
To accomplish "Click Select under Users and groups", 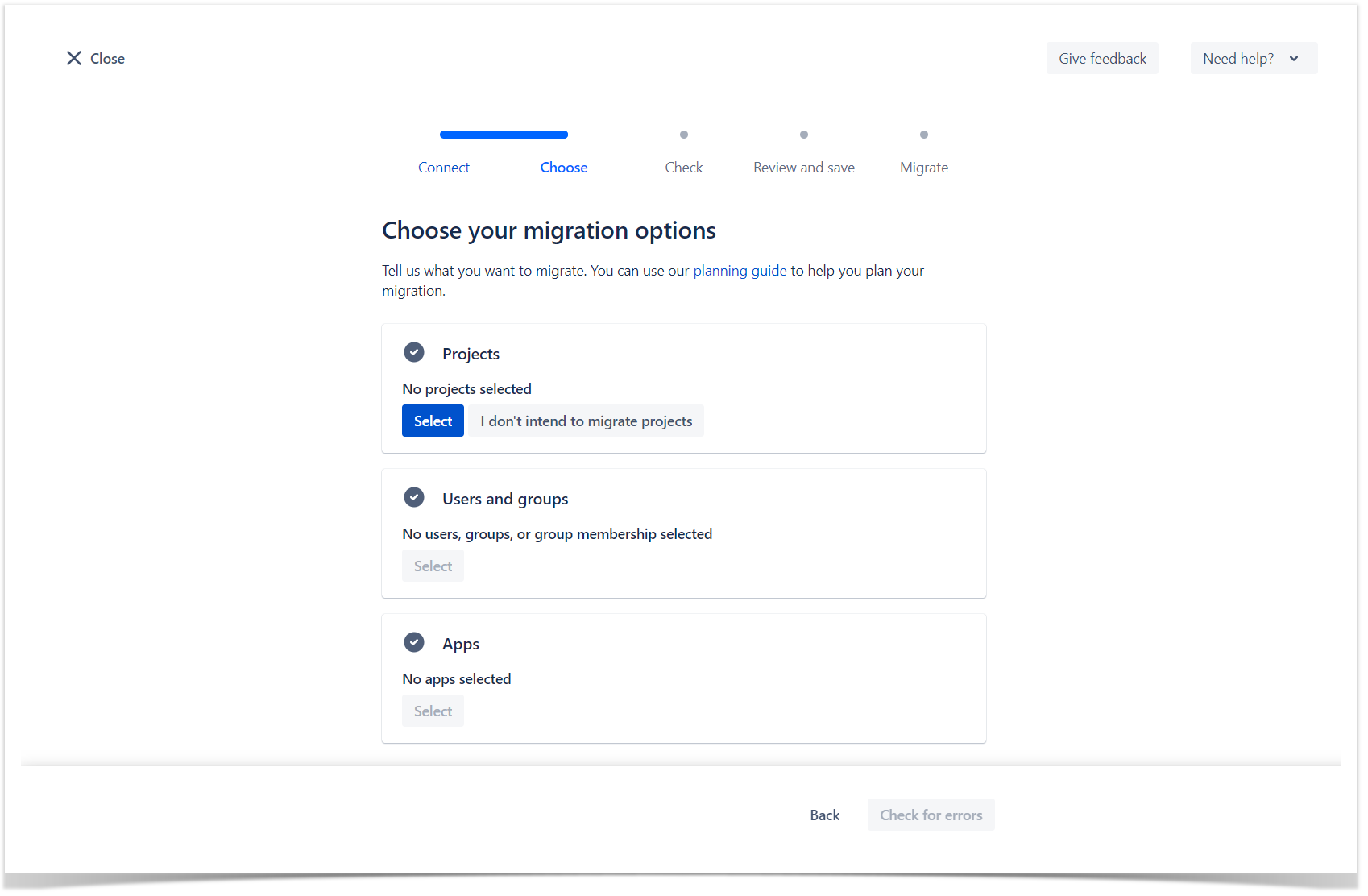I will 433,566.
